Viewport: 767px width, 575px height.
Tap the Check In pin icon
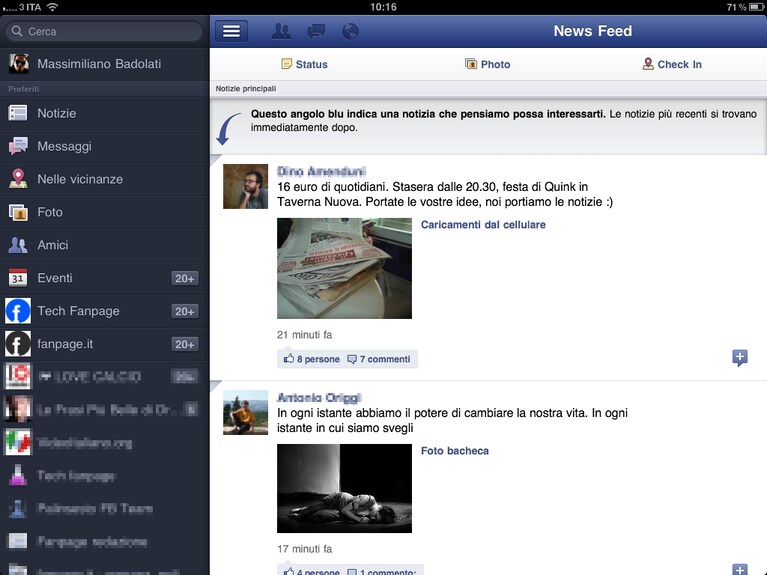[648, 64]
